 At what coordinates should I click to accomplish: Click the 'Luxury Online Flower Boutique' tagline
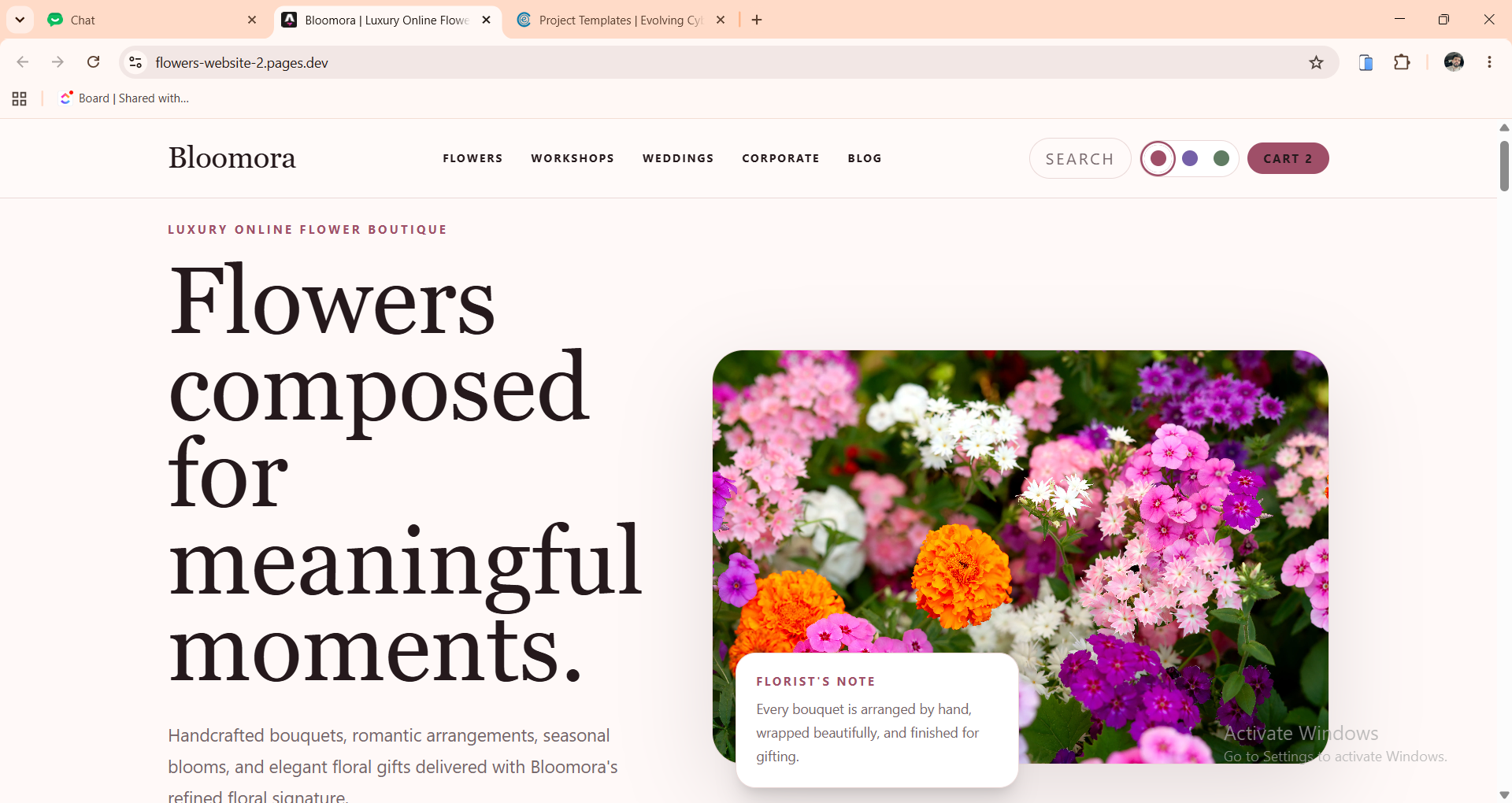[x=307, y=230]
